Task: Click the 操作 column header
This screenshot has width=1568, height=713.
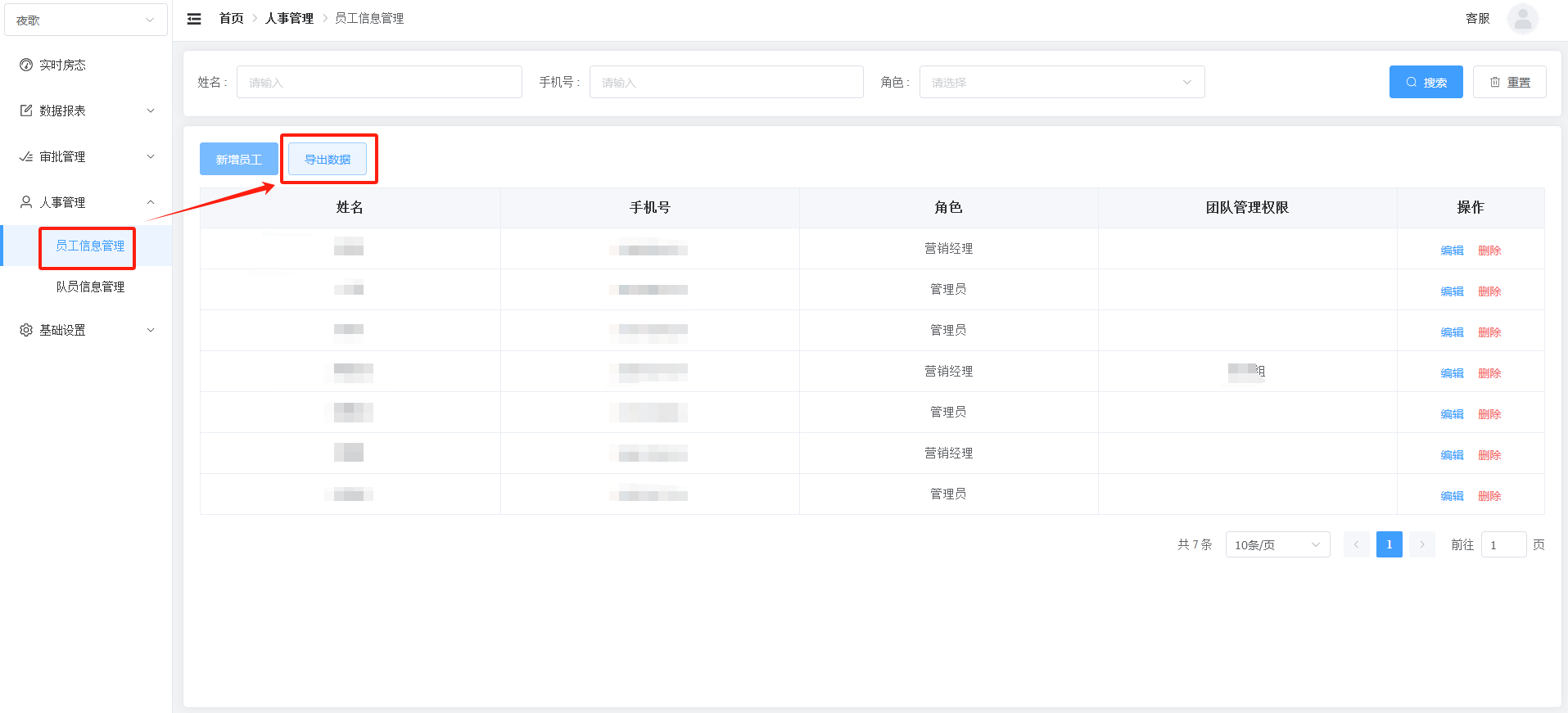Action: (x=1471, y=208)
